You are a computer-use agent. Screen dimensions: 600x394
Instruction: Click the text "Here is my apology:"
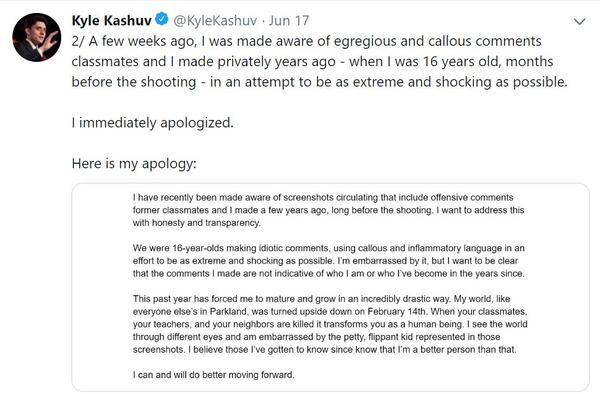click(134, 164)
